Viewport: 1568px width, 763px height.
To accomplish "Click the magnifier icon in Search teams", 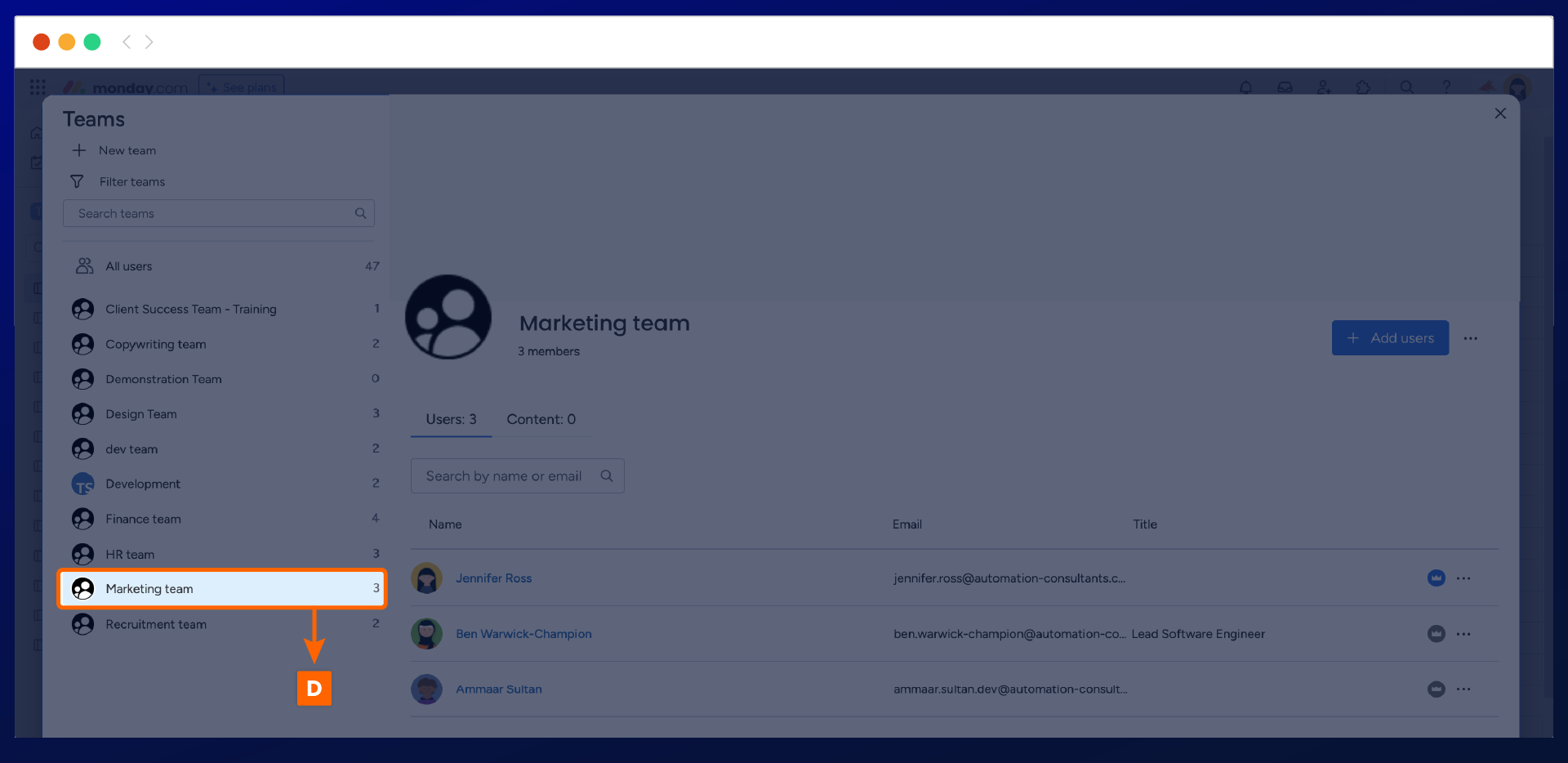I will (x=360, y=213).
